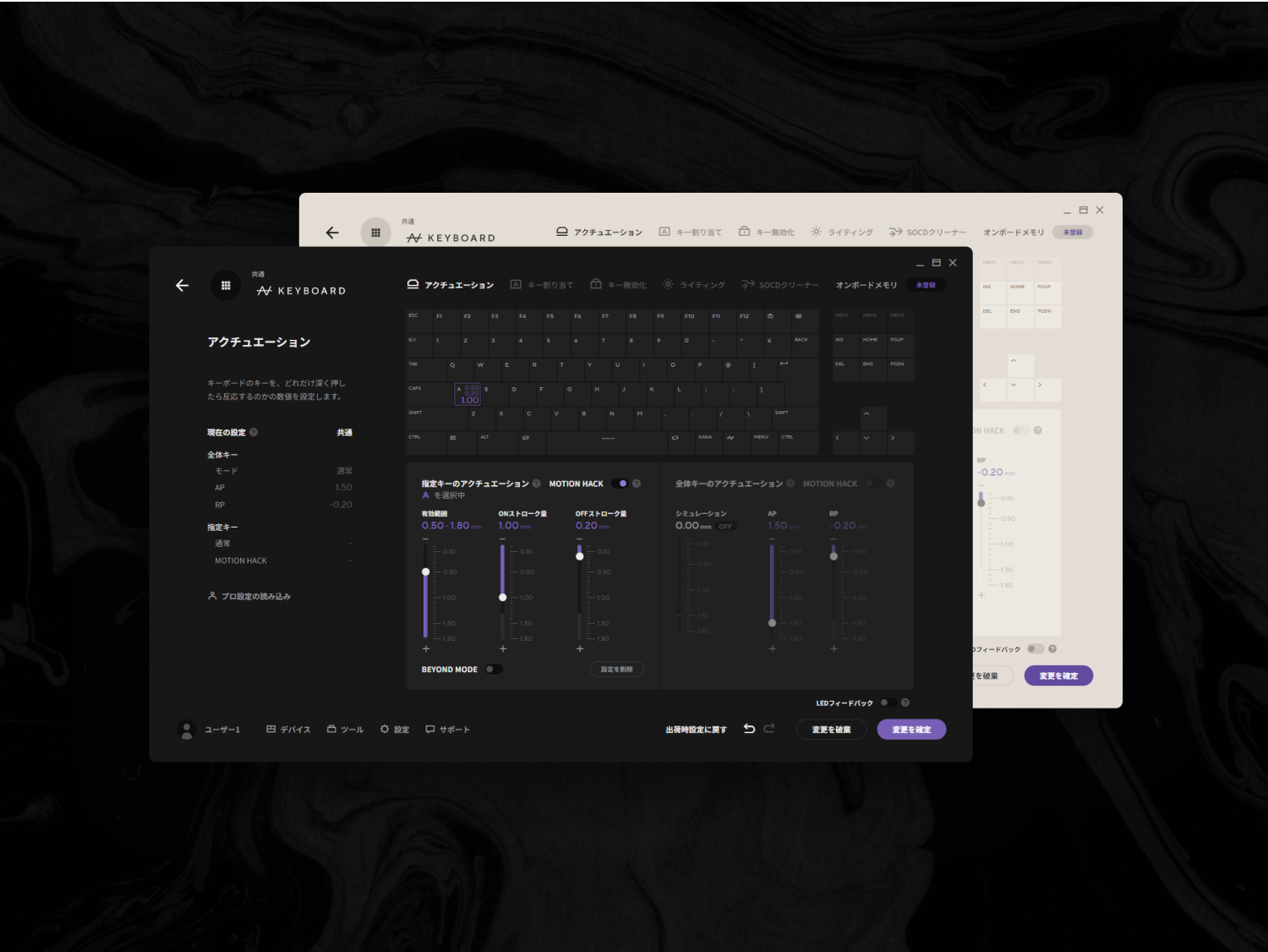Click the 未登録 badge in dark window
Screen dimensions: 1268x952
926,285
